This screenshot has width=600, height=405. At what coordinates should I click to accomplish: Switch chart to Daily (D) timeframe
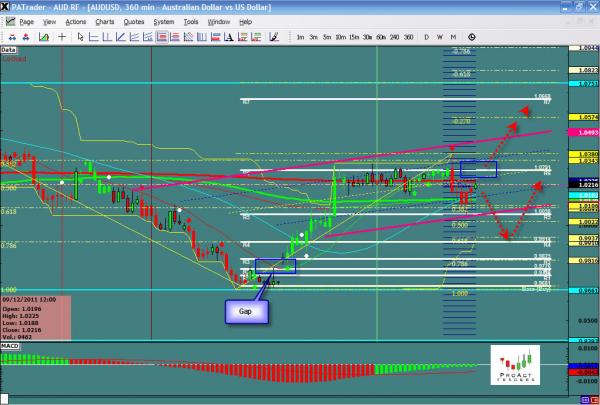[x=427, y=37]
